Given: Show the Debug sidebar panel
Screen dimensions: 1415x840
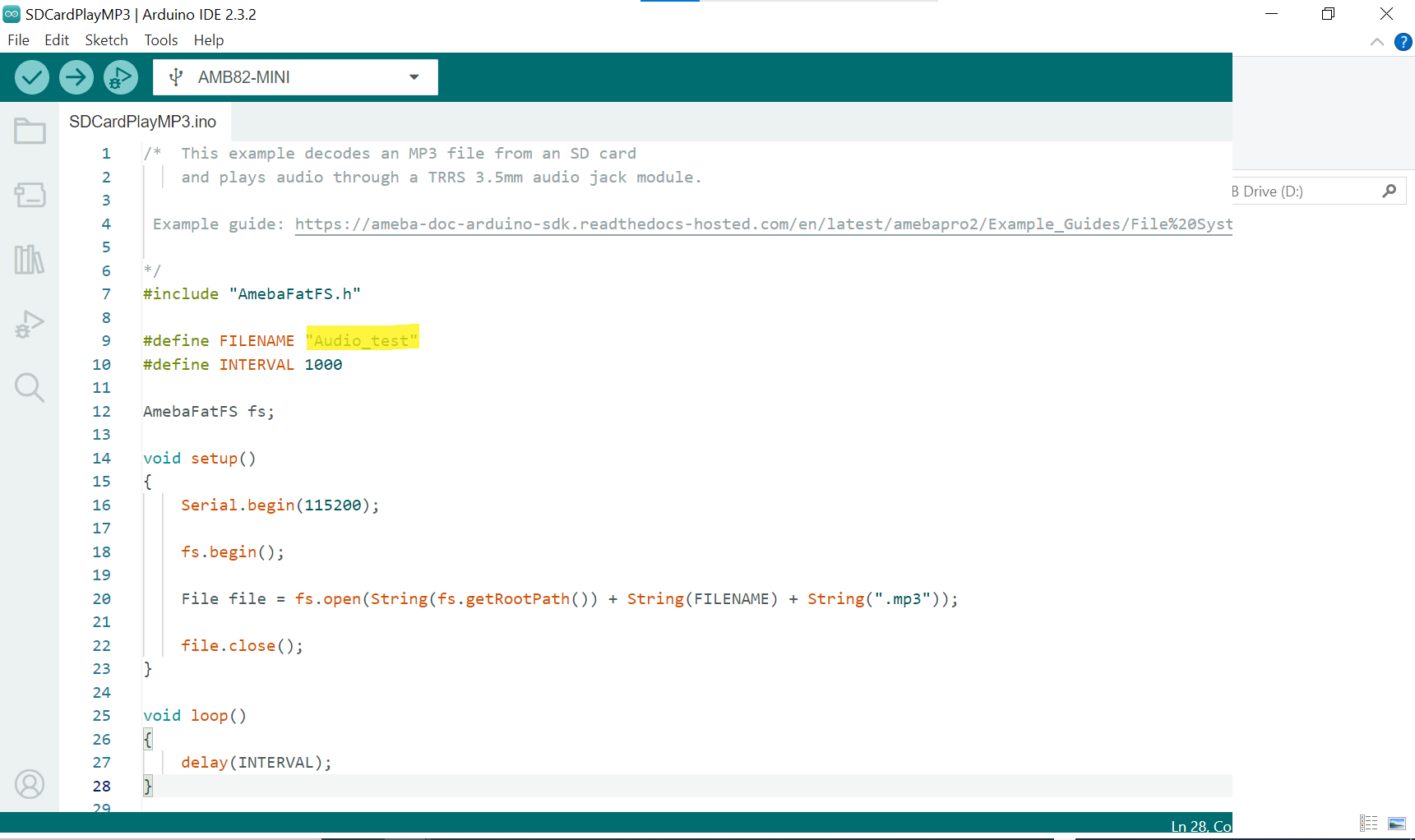Looking at the screenshot, I should (x=30, y=325).
